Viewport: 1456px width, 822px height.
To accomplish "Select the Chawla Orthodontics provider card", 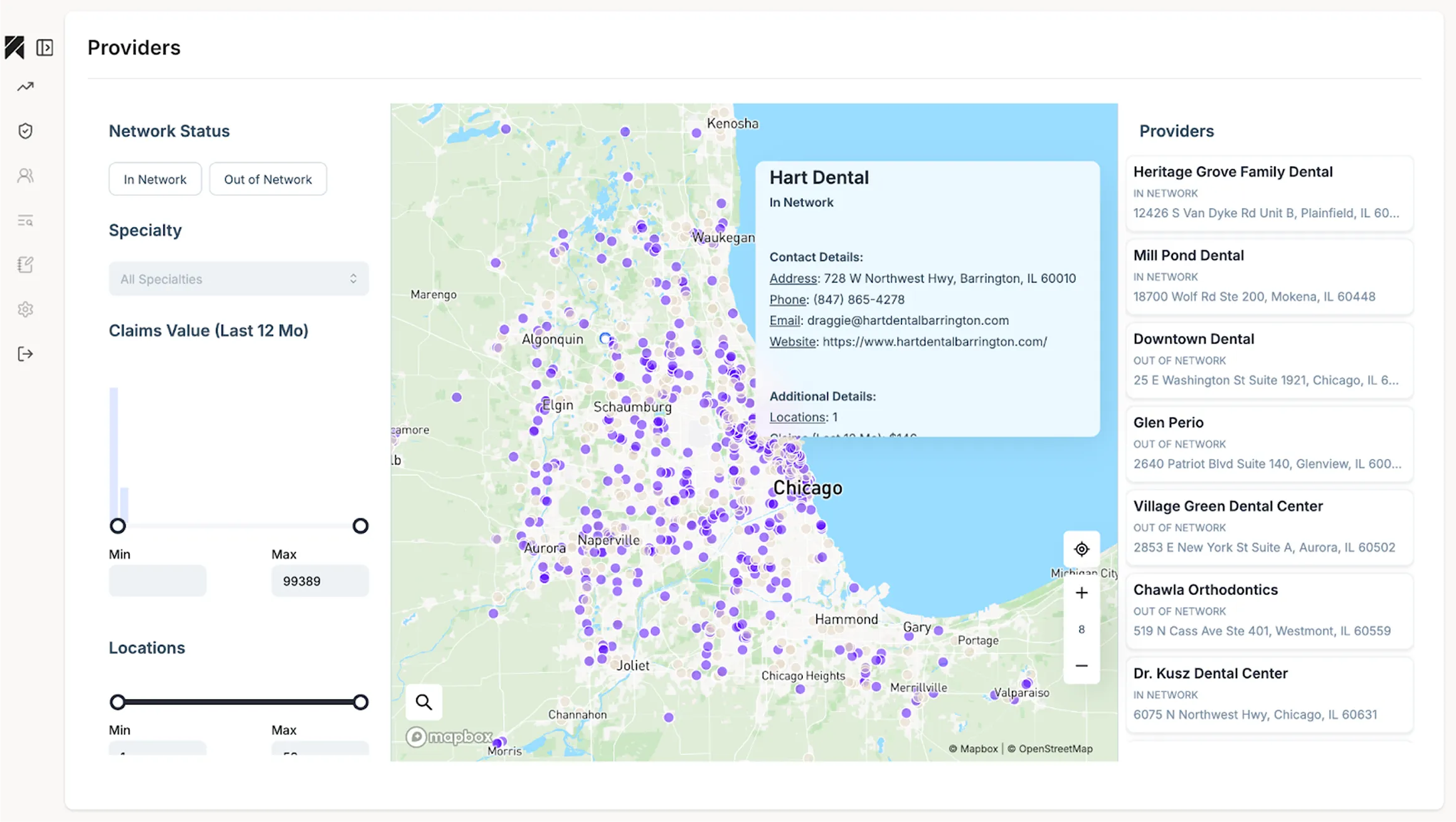I will pos(1269,611).
